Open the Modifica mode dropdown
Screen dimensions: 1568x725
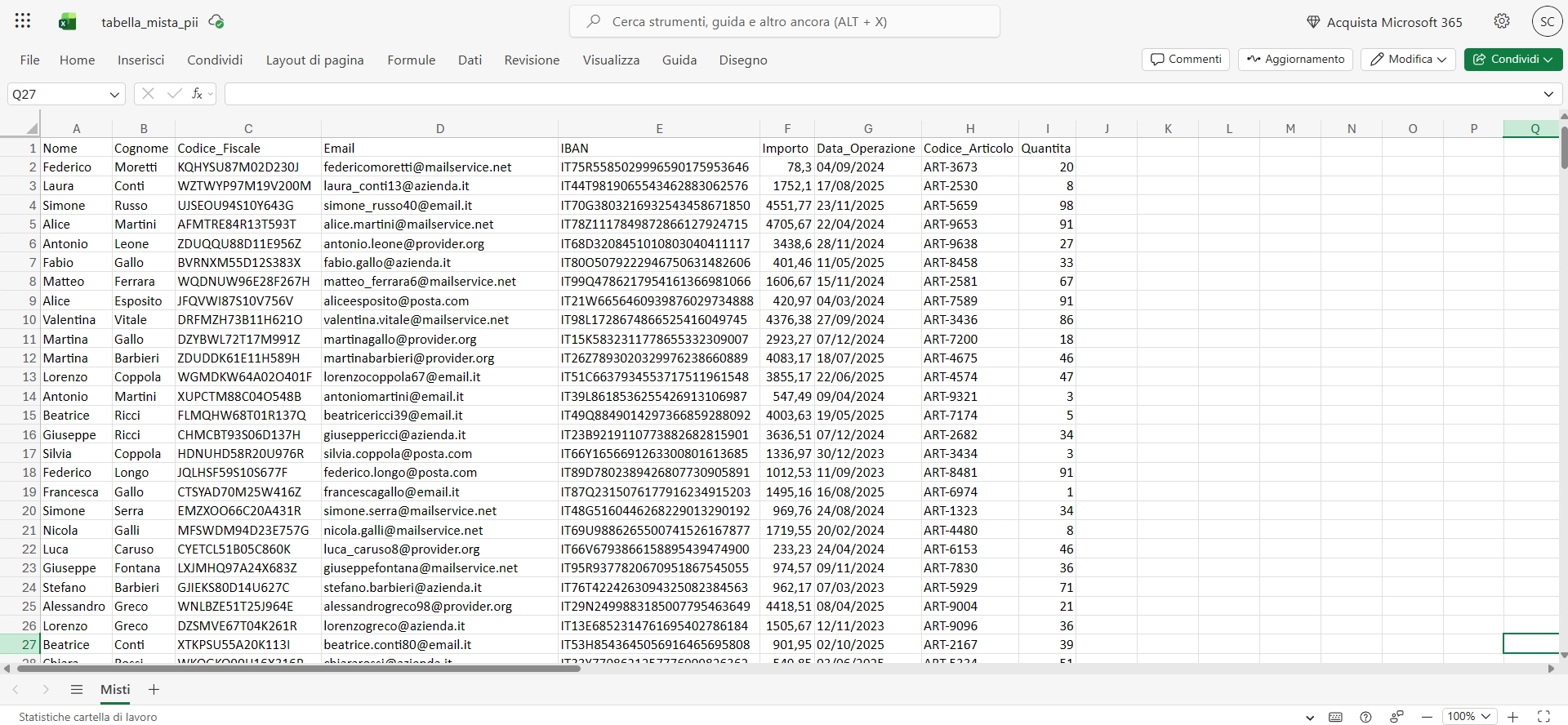(x=1408, y=60)
